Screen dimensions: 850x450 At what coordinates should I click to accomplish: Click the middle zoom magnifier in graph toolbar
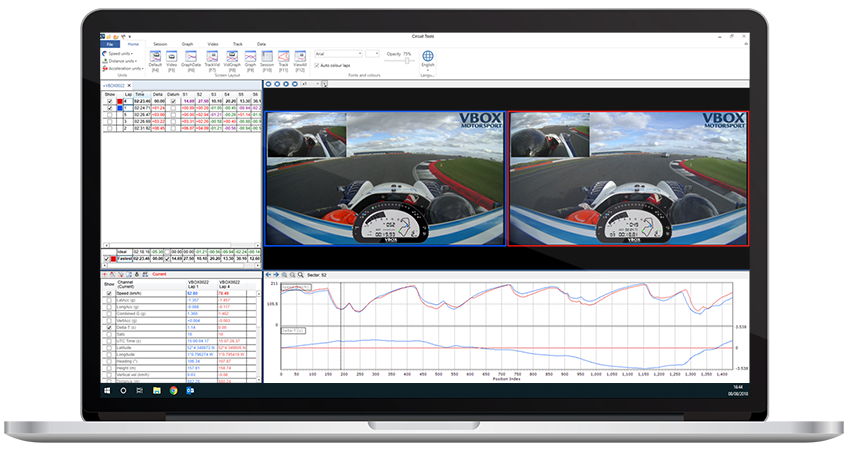(292, 275)
